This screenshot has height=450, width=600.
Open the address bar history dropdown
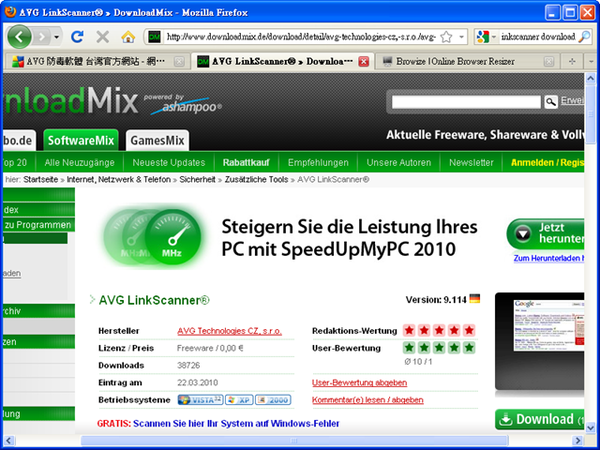461,37
